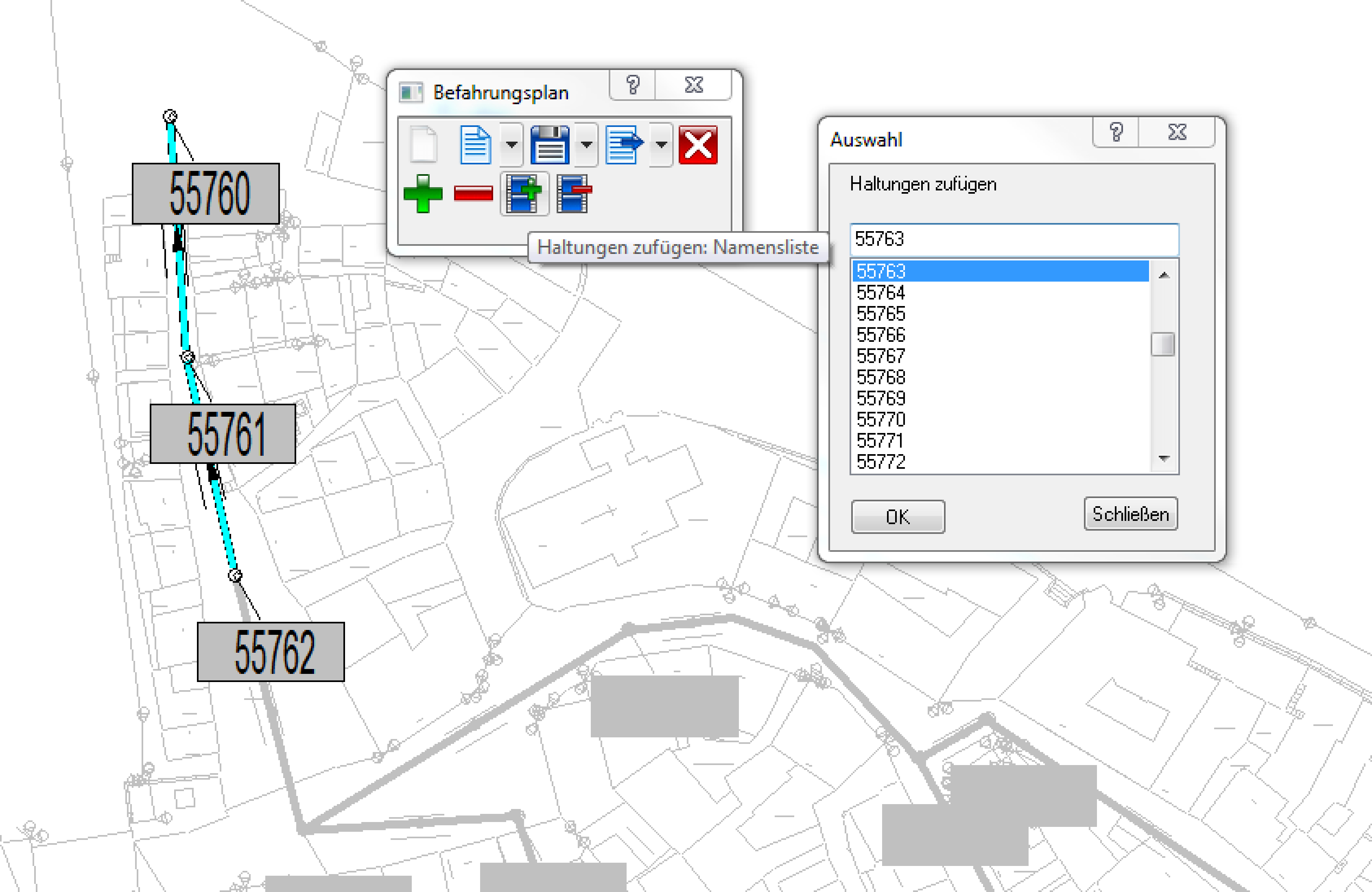Screen dimensions: 1372x892
Task: Click the remove Haltungen by name list icon
Action: [574, 194]
